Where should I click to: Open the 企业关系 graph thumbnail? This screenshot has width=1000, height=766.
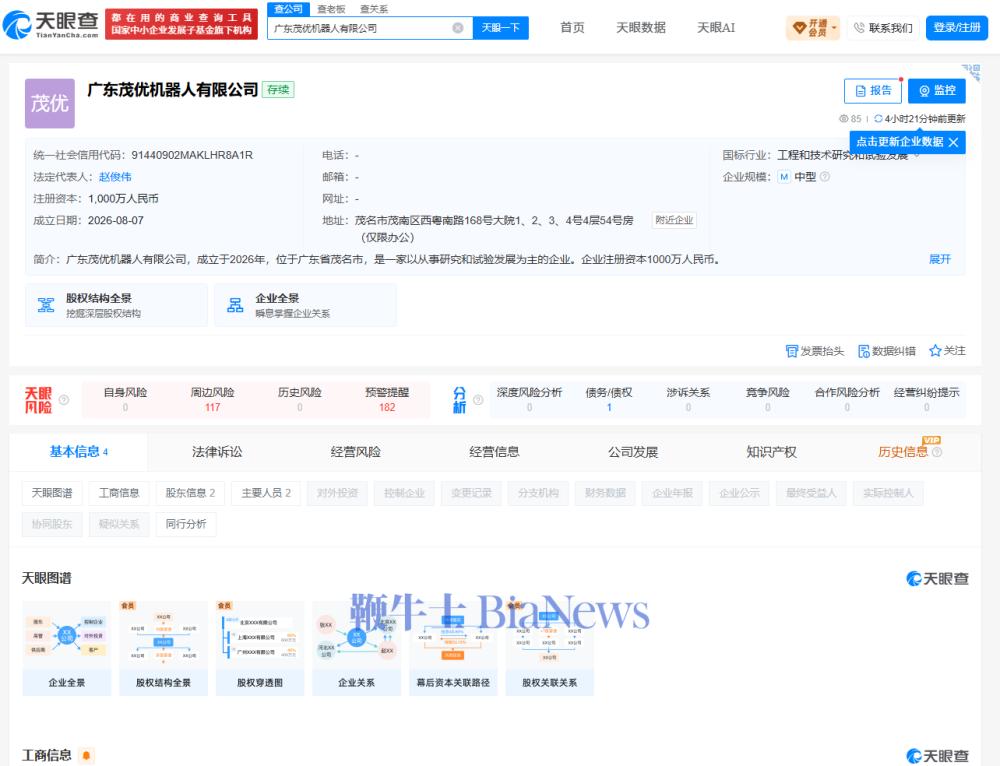pos(357,647)
